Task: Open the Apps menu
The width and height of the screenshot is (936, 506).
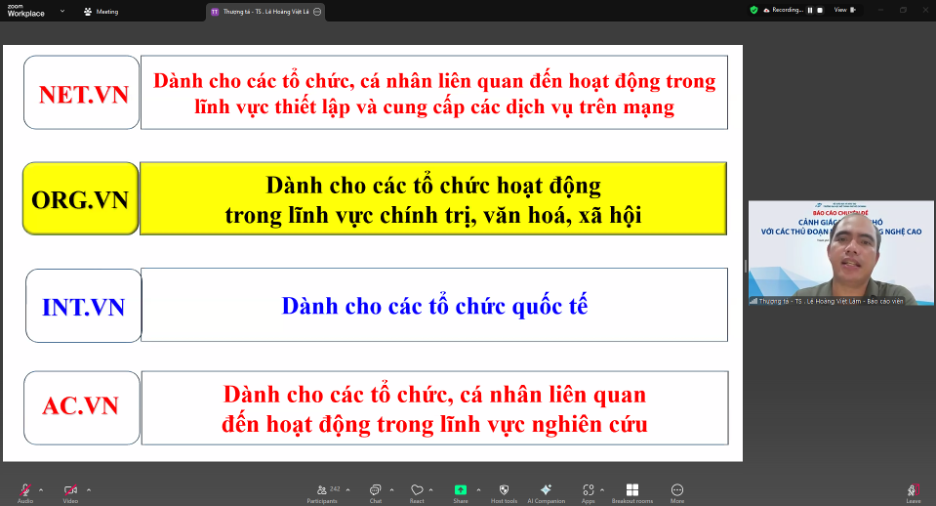Action: (587, 490)
